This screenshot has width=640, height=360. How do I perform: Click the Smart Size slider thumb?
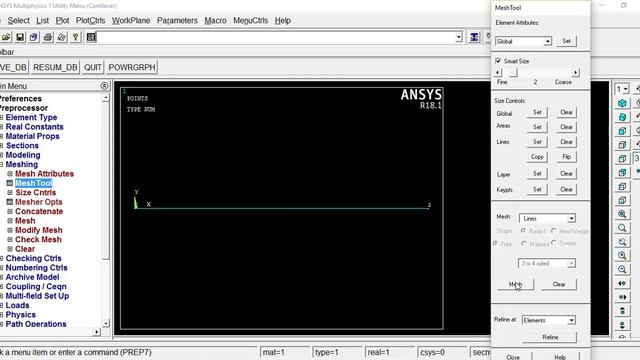(513, 72)
